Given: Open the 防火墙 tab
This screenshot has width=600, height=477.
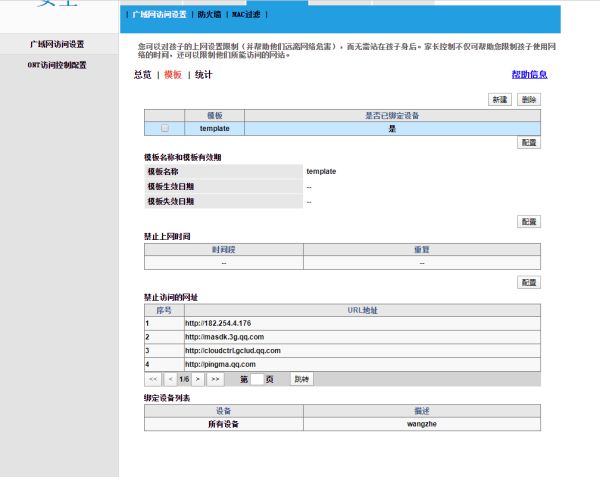Looking at the screenshot, I should pos(209,15).
